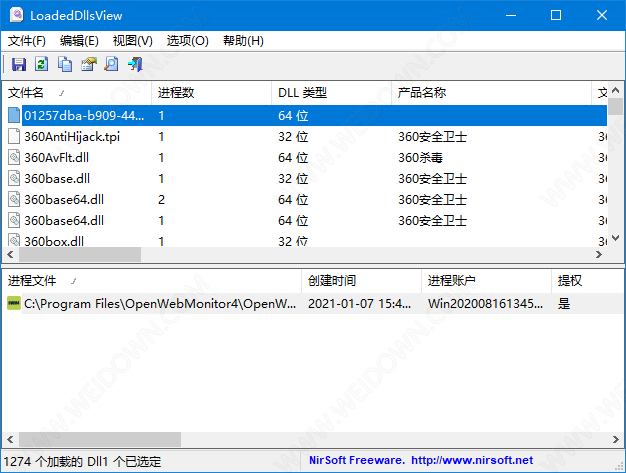Viewport: 626px width, 473px height.
Task: Click the Refresh toolbar icon
Action: tap(42, 64)
